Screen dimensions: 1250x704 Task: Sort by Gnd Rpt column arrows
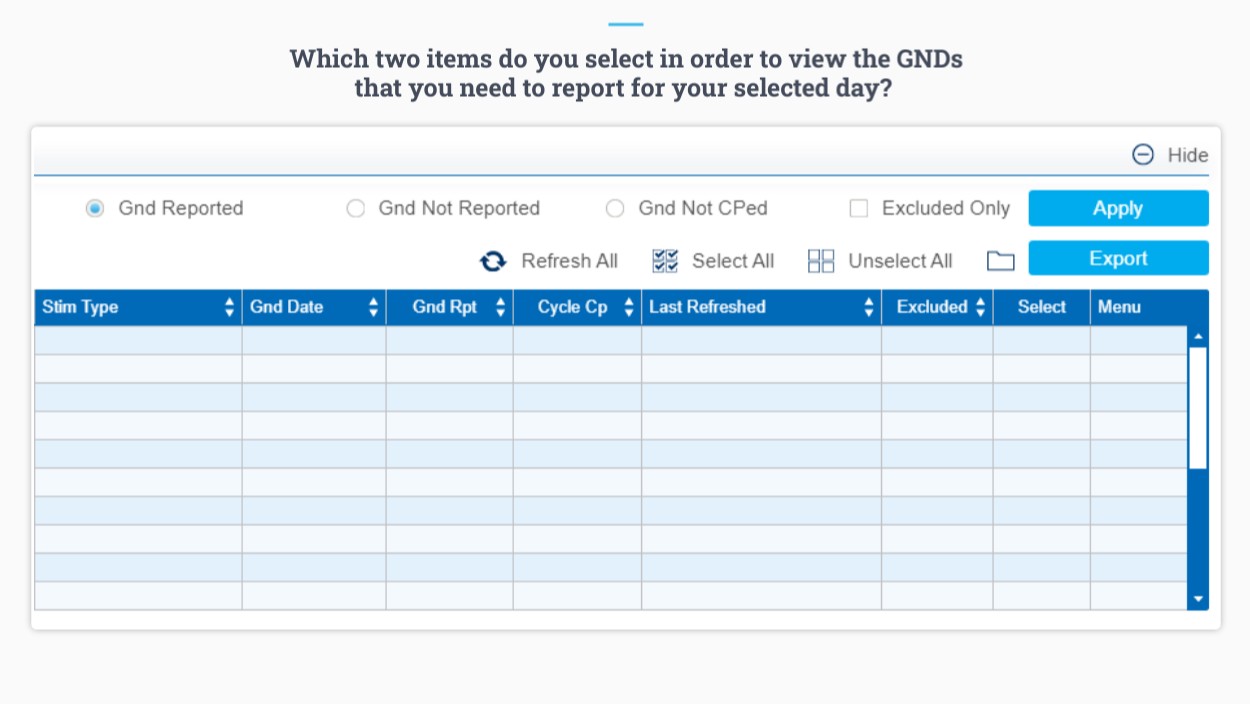[501, 308]
